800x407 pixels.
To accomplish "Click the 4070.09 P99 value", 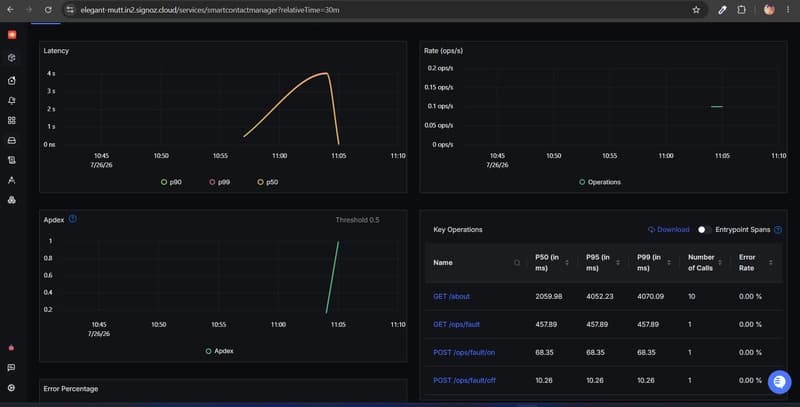I will pos(651,296).
